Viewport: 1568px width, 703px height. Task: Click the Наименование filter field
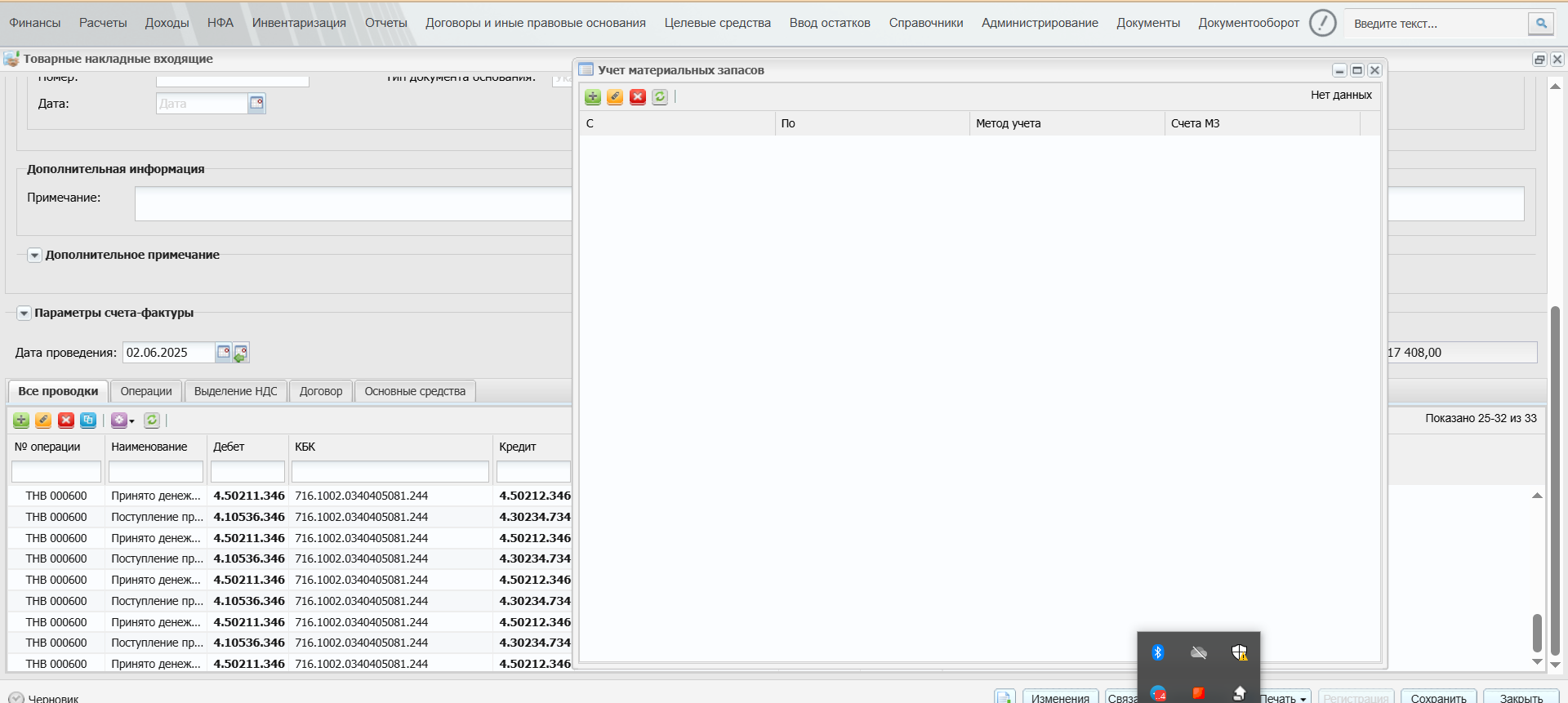pos(156,472)
